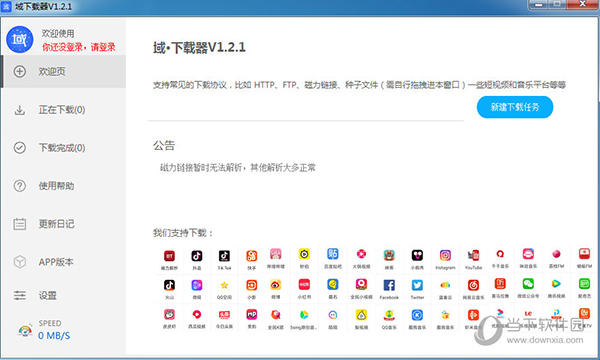Select the 美拍 icon
Image resolution: width=600 pixels, height=360 pixels.
click(x=251, y=314)
